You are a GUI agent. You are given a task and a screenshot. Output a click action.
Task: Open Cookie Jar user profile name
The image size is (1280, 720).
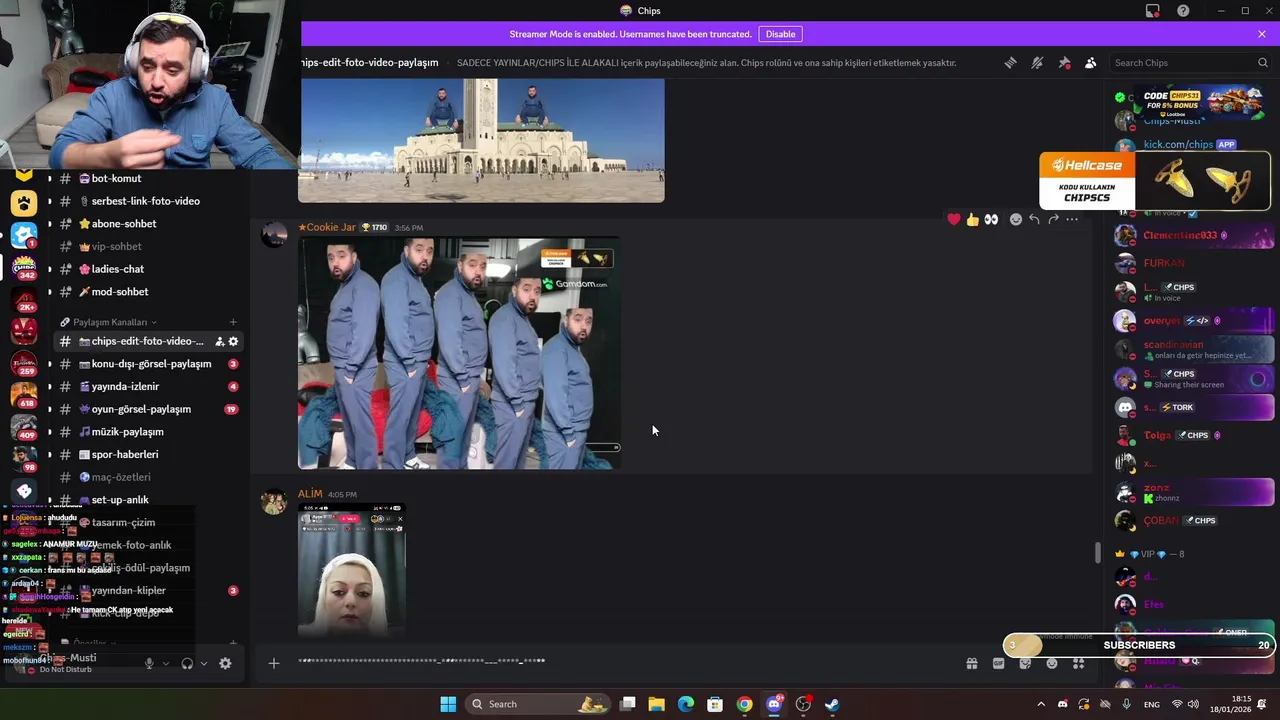[x=327, y=227]
